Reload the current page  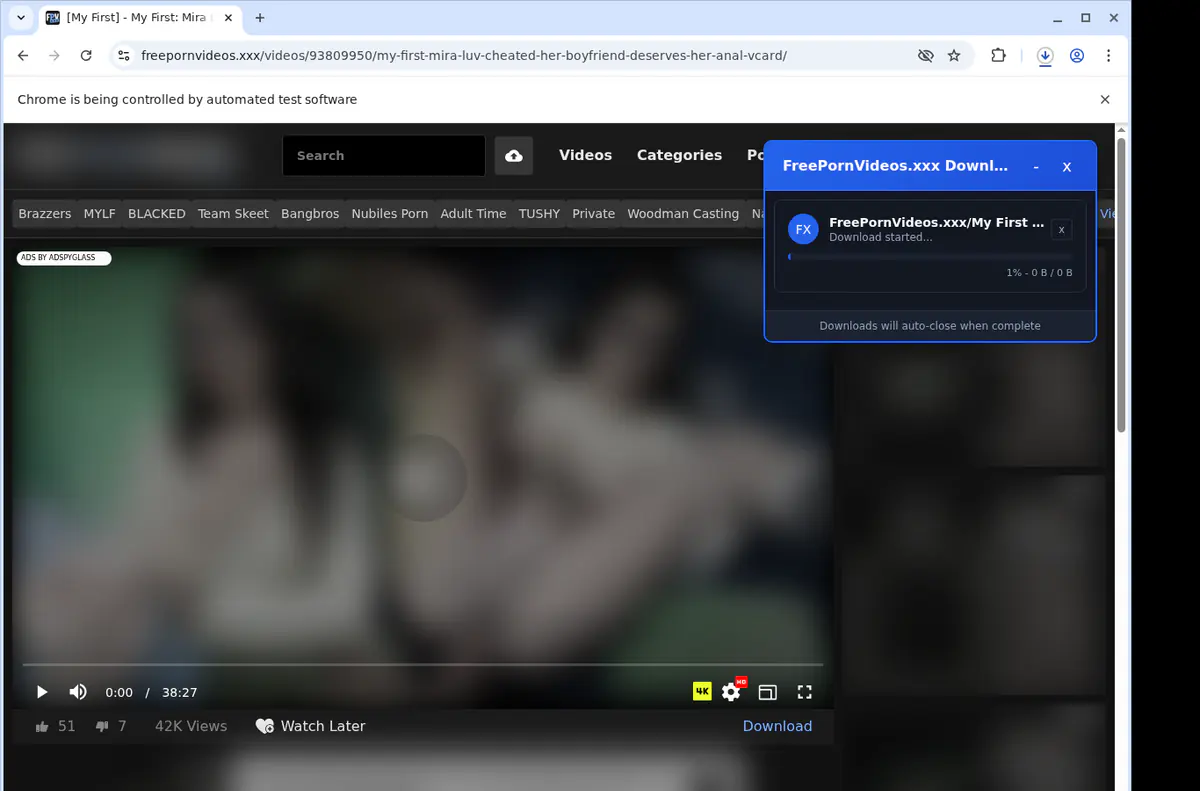pos(86,56)
